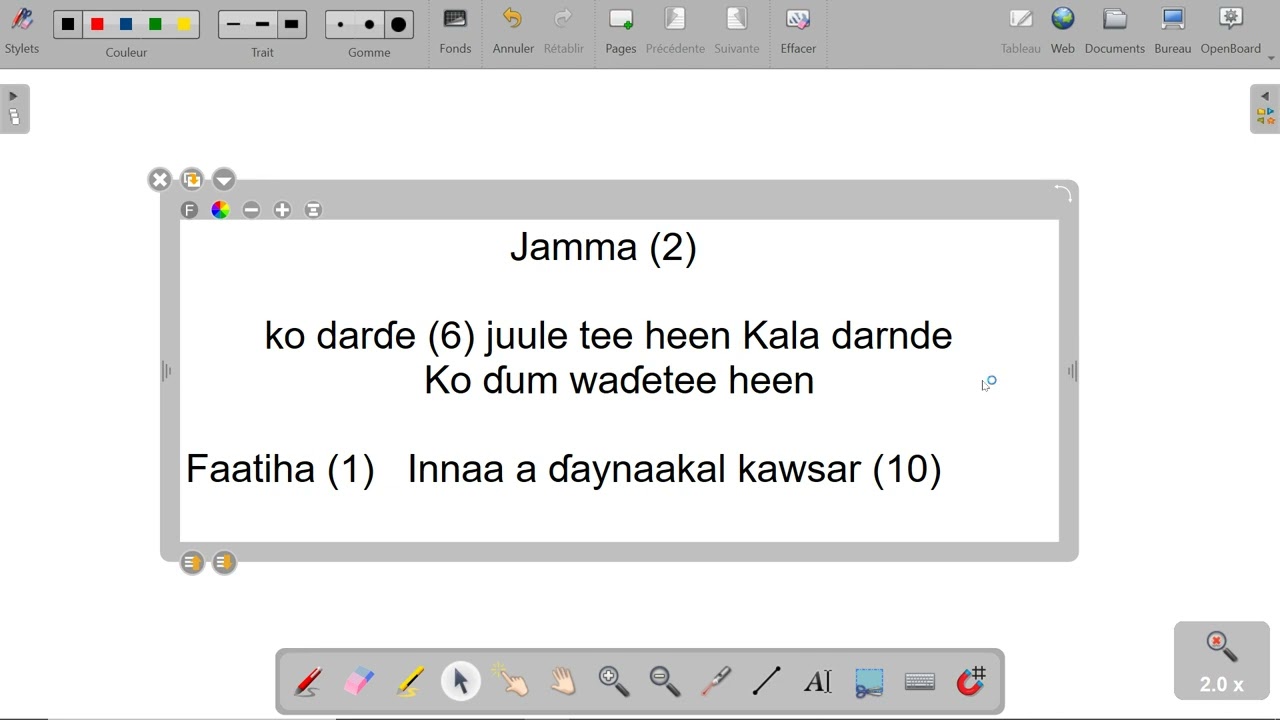This screenshot has width=1280, height=720.
Task: Select the red pen color
Action: tap(97, 25)
